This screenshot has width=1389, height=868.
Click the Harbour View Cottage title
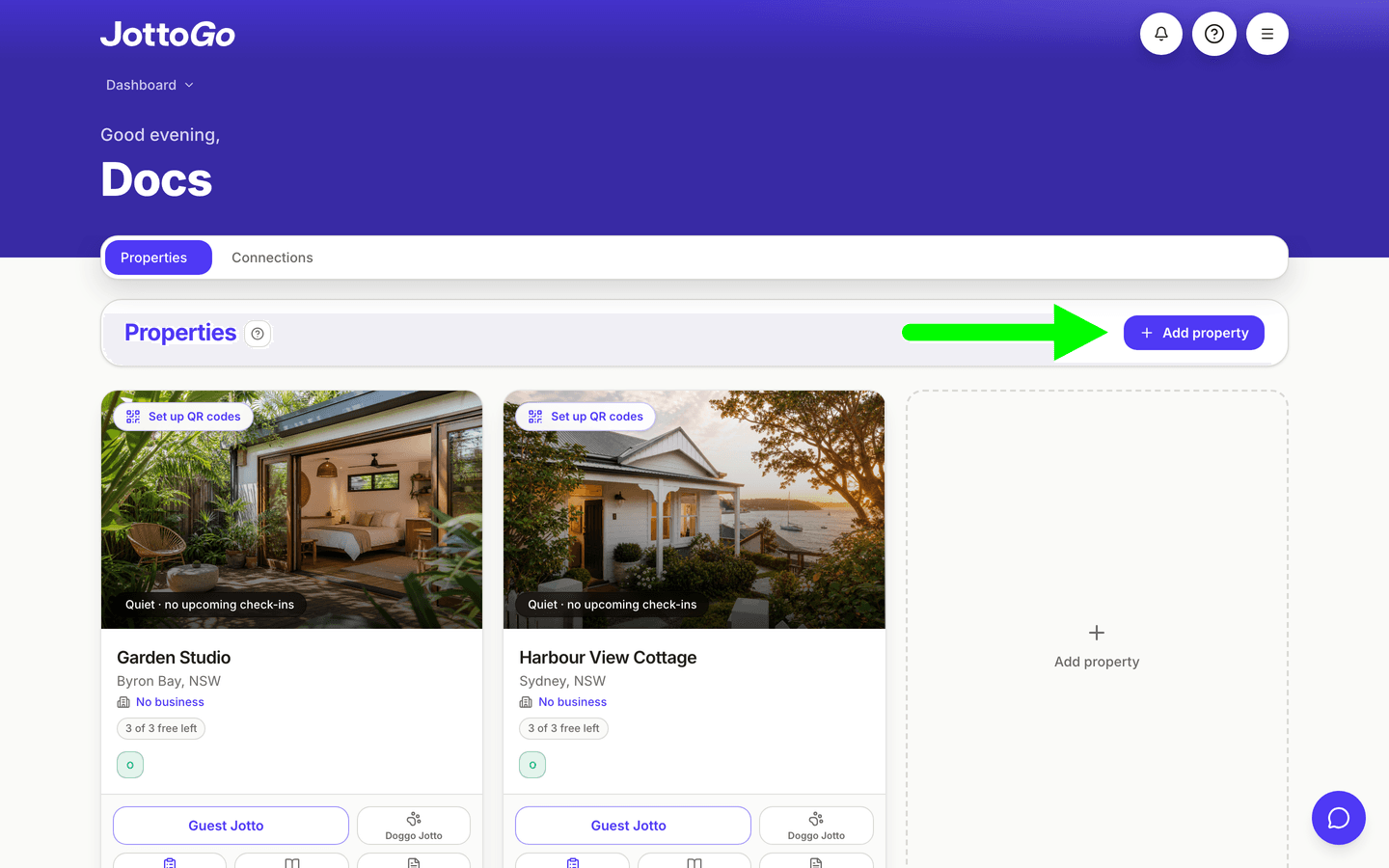point(608,658)
